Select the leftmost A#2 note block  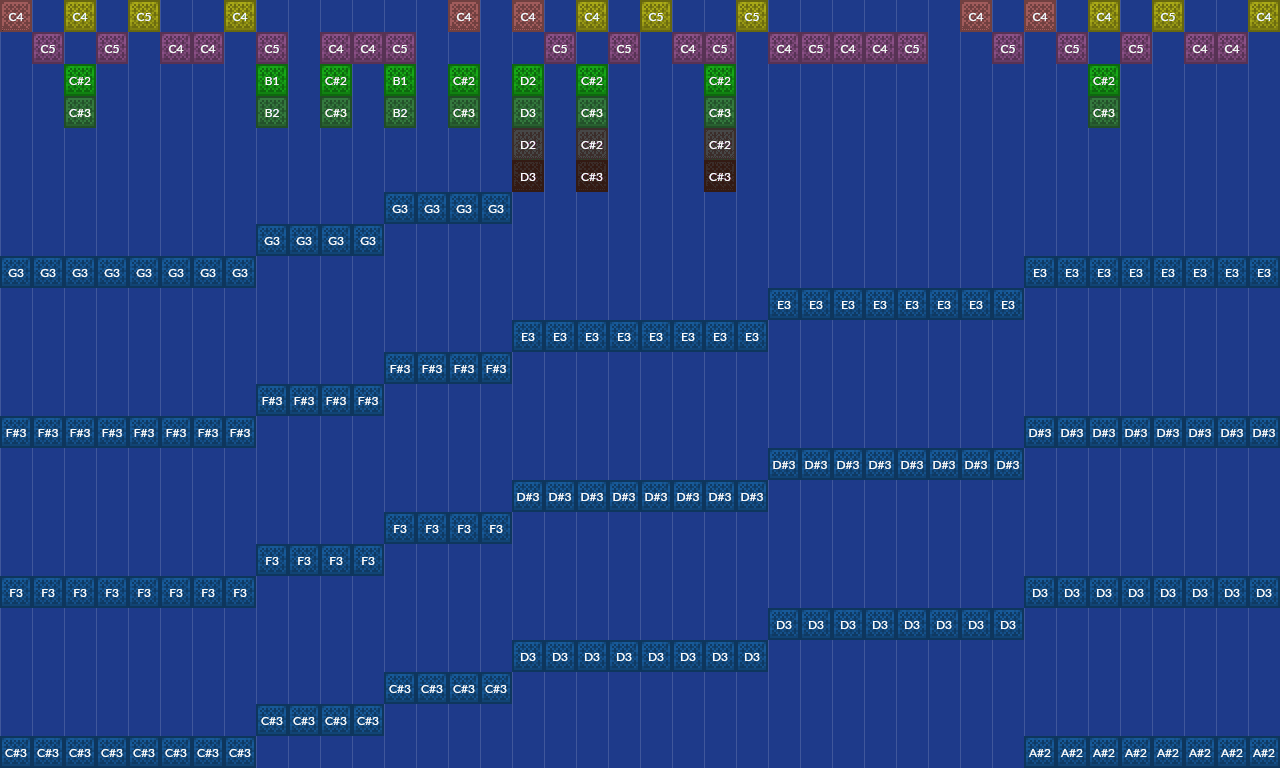click(1040, 752)
